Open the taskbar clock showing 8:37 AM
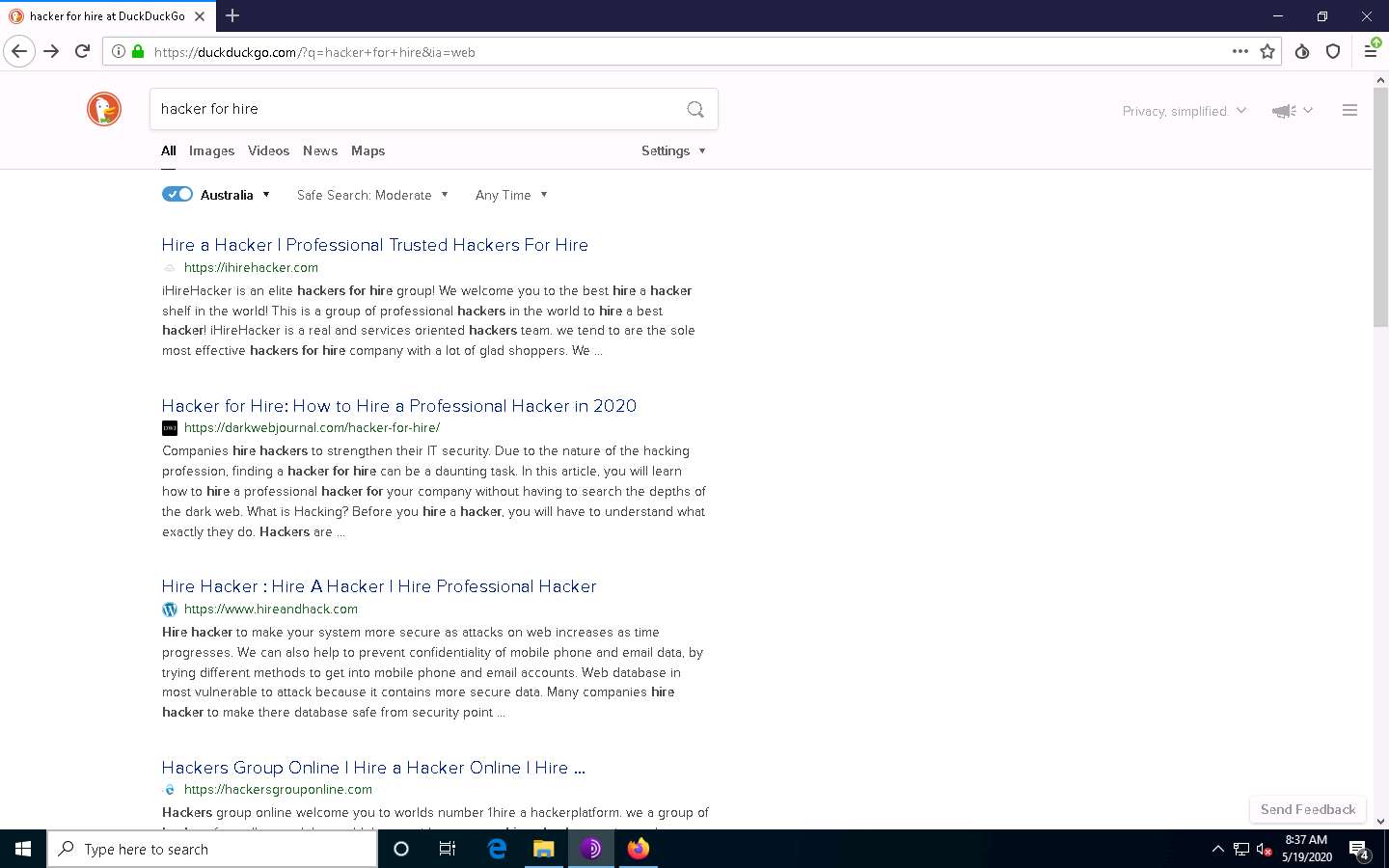Image resolution: width=1389 pixels, height=868 pixels. pos(1306,849)
